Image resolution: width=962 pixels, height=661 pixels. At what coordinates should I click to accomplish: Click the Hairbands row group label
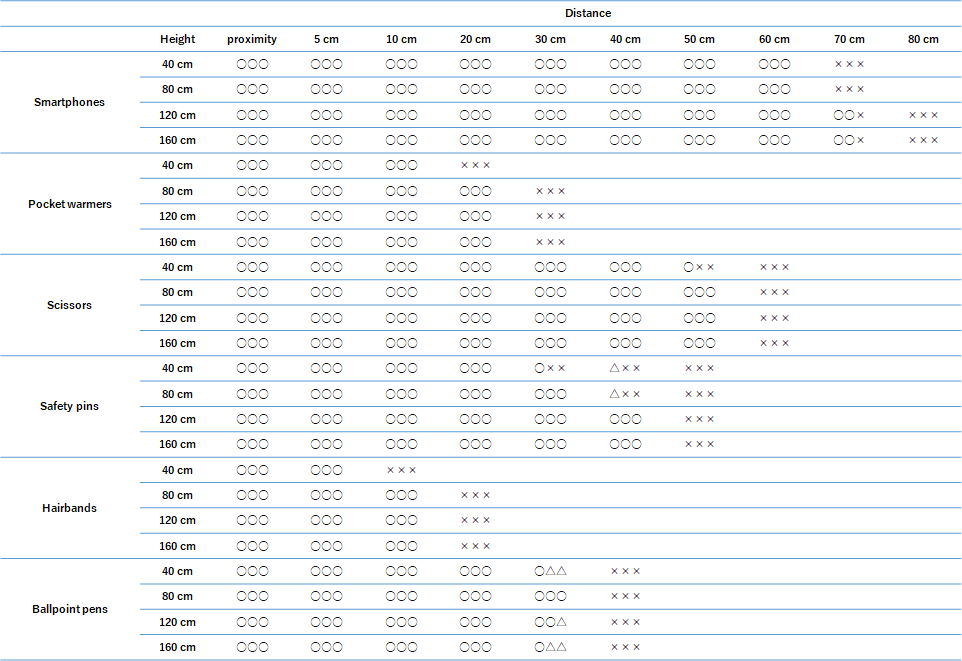(x=69, y=508)
